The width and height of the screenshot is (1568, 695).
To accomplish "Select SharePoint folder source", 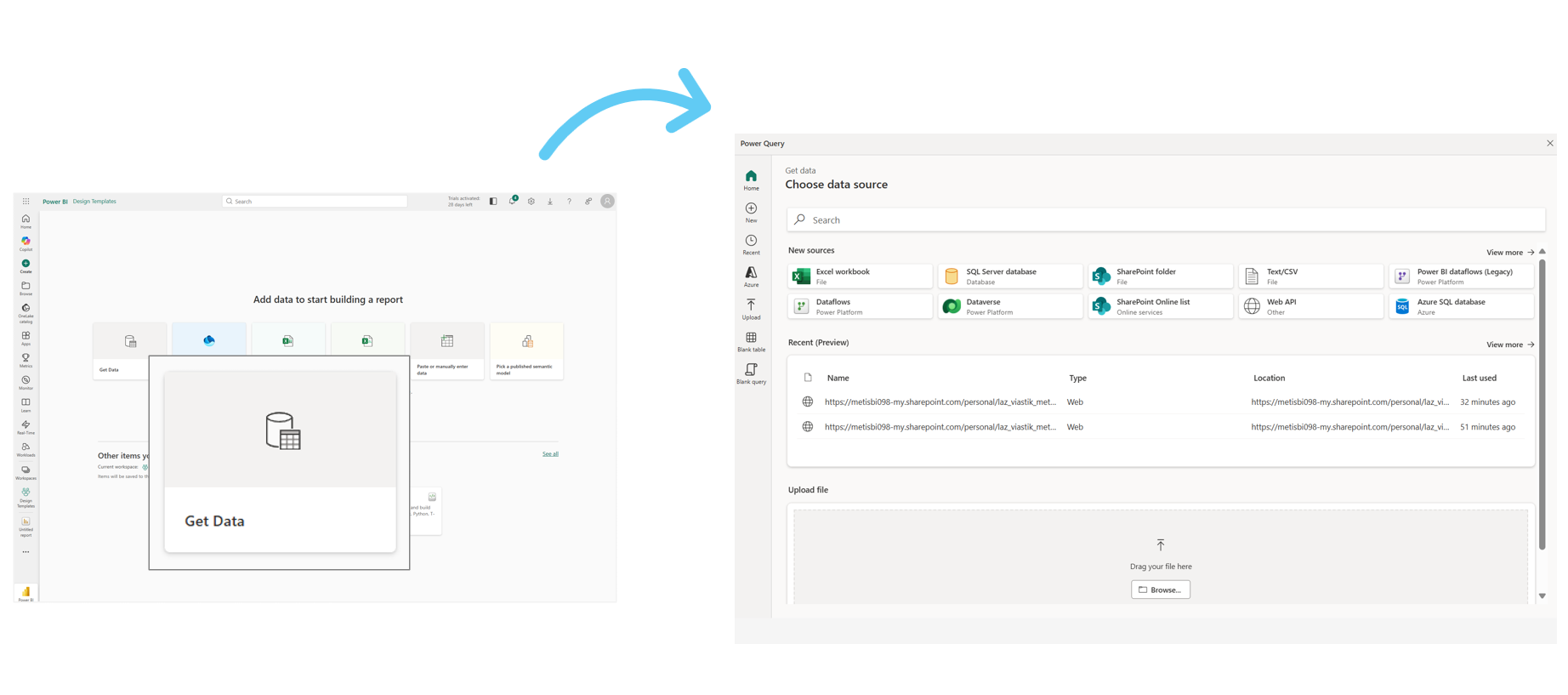I will [x=1161, y=276].
